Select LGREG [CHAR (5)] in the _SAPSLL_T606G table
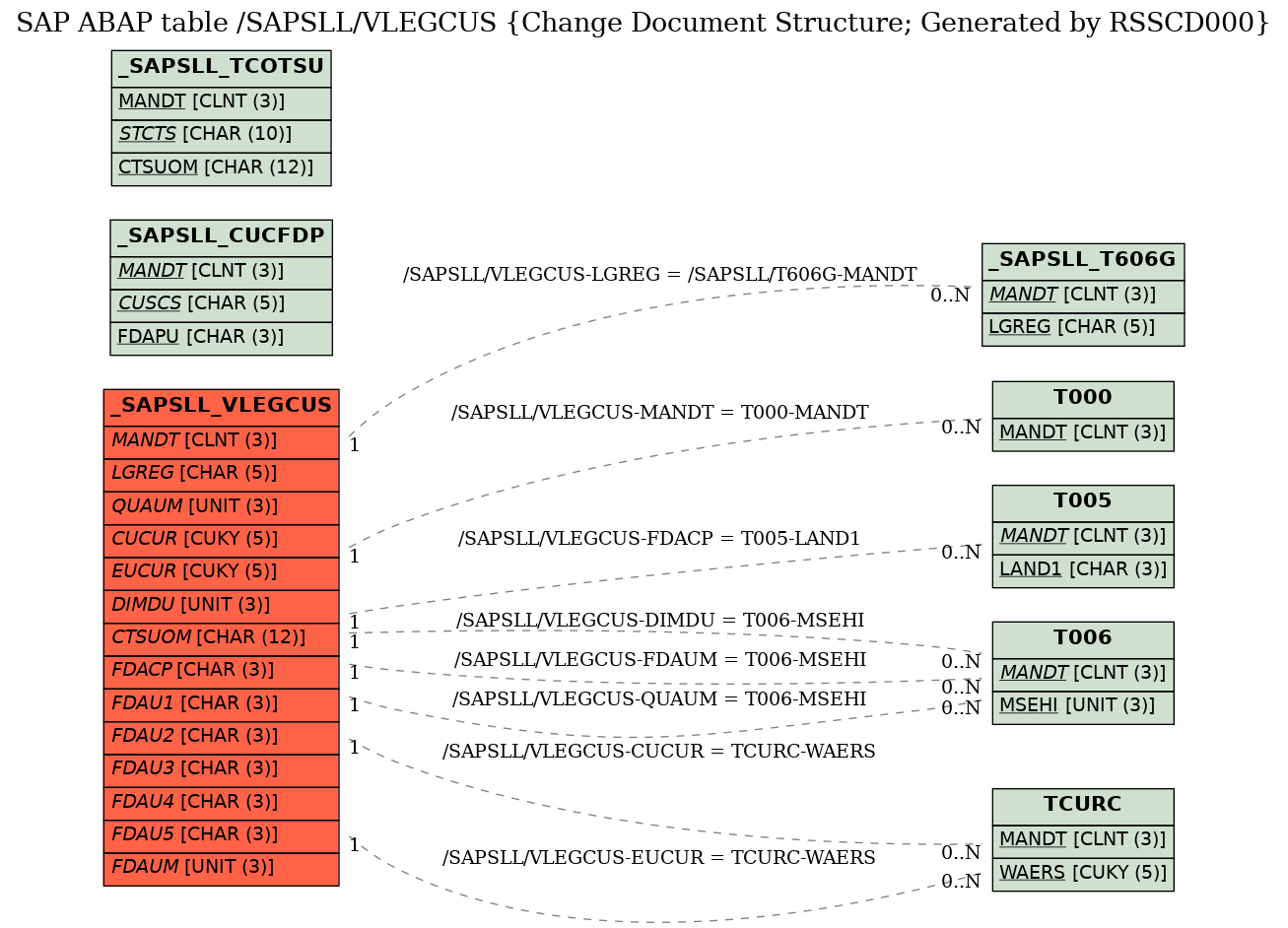Image resolution: width=1288 pixels, height=928 pixels. click(x=1083, y=329)
